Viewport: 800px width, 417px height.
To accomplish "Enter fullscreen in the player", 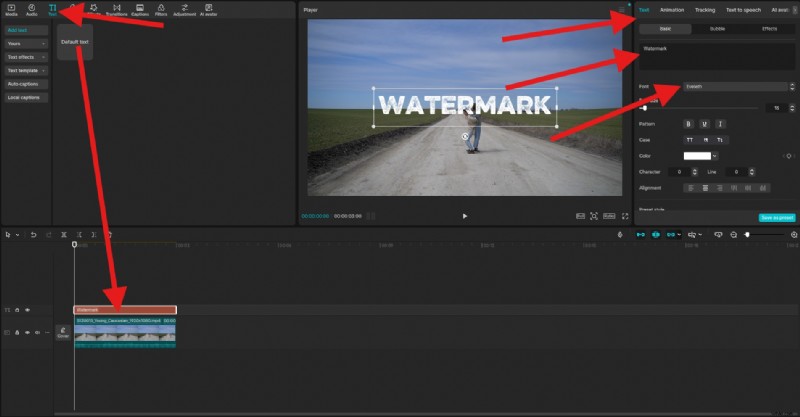I will click(x=625, y=216).
